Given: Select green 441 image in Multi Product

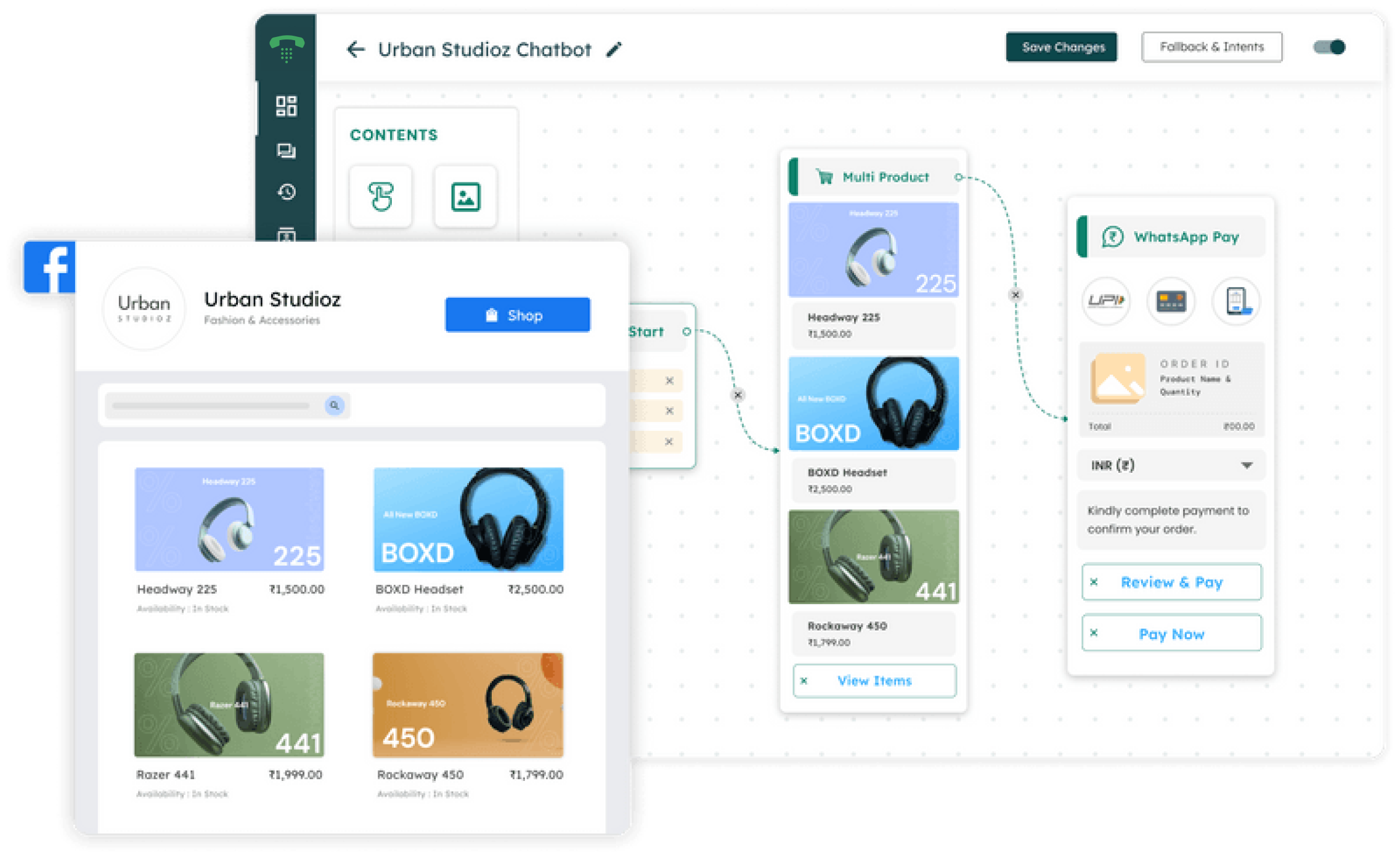Looking at the screenshot, I should tap(874, 557).
